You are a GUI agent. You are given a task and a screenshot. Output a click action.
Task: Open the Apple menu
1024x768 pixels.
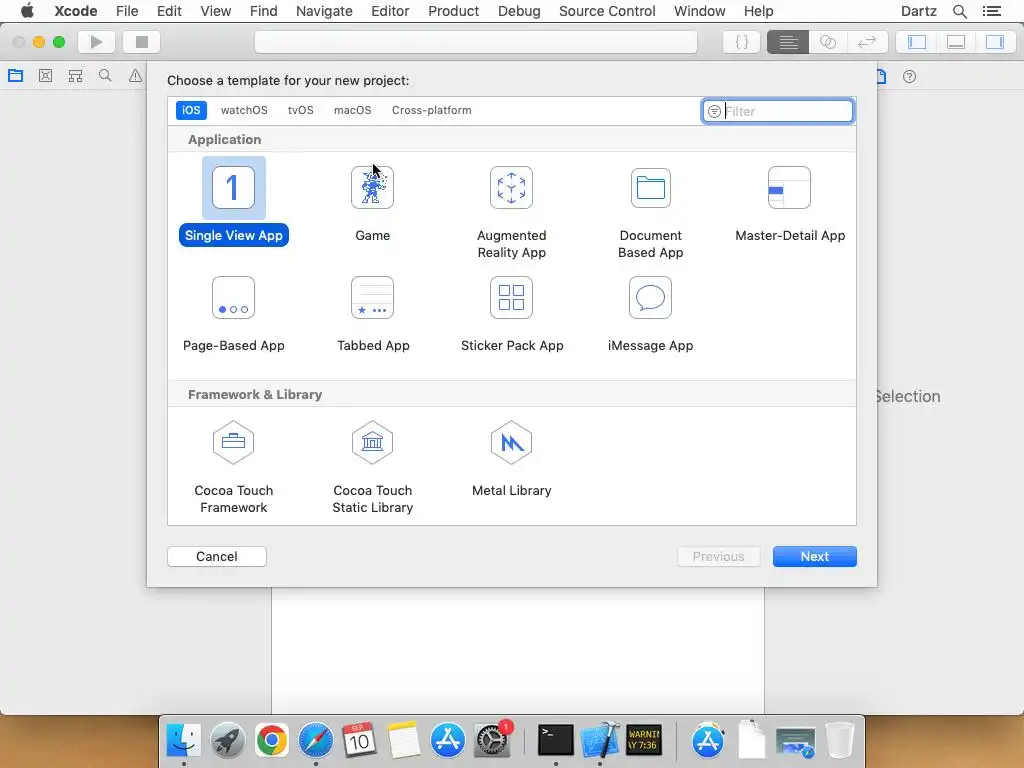(x=27, y=11)
